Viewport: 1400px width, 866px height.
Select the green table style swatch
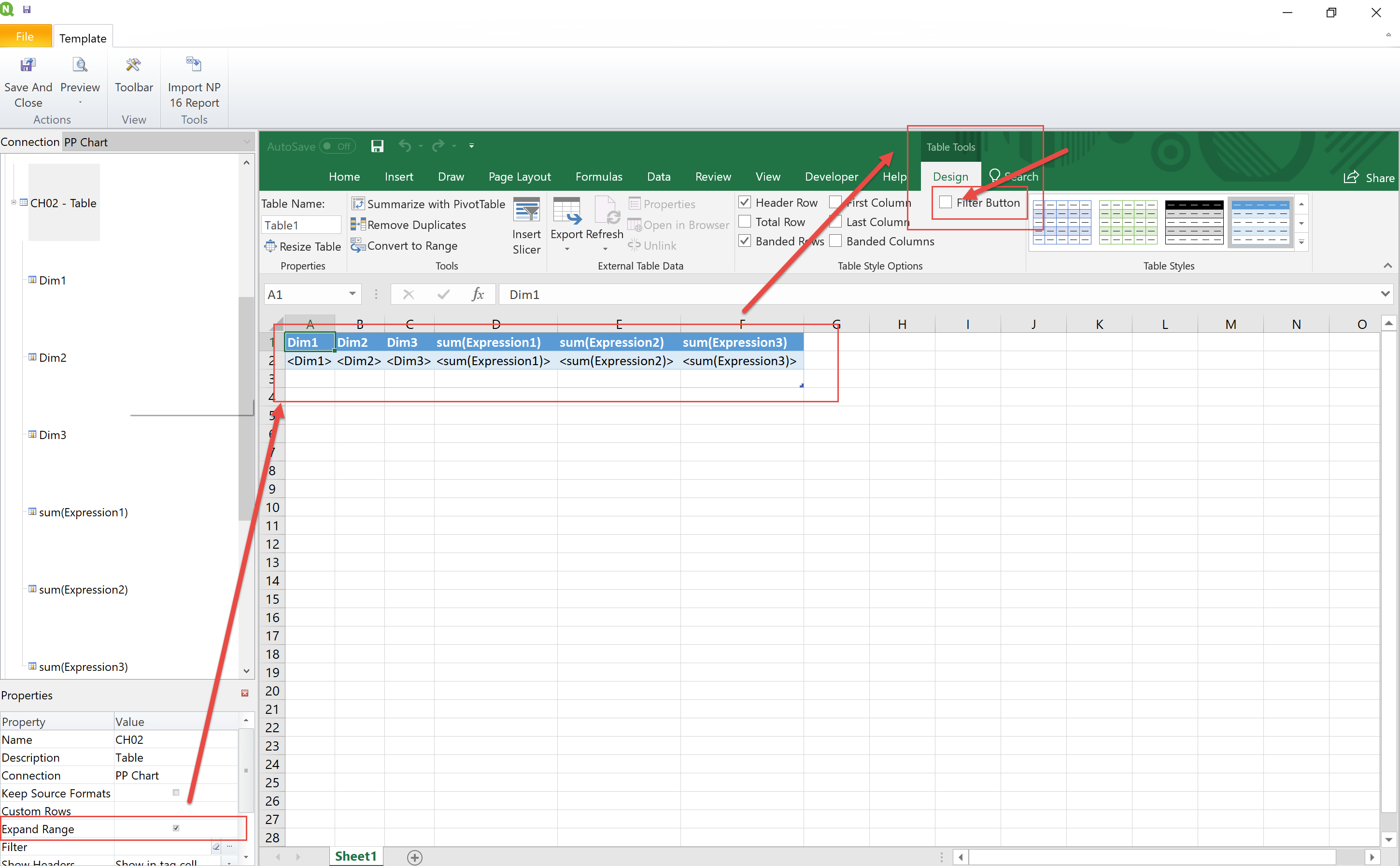(1128, 222)
